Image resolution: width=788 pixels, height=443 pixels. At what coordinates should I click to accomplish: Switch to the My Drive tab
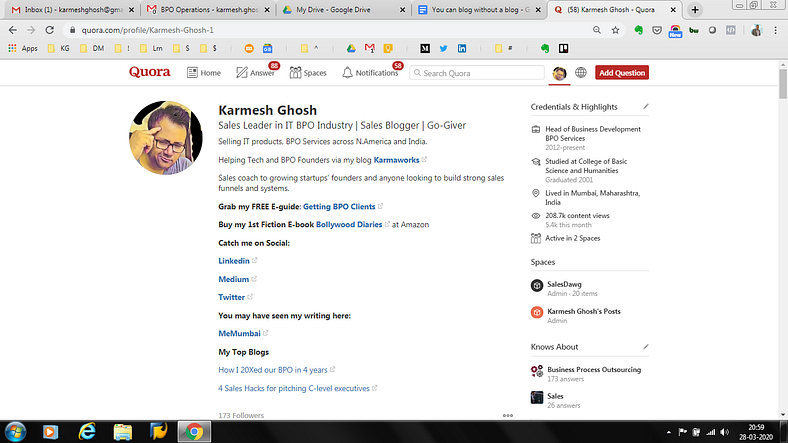coord(343,10)
